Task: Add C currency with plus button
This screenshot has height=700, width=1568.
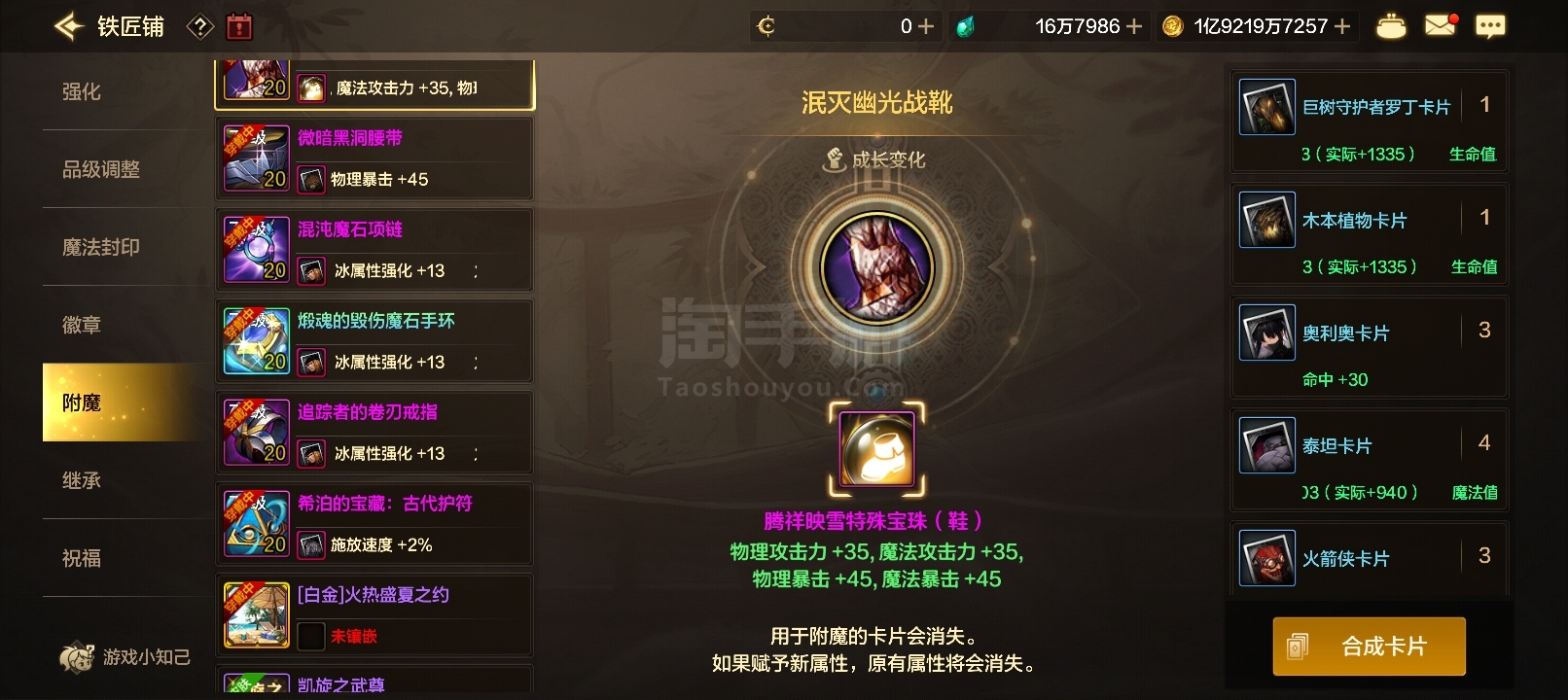Action: [x=926, y=26]
